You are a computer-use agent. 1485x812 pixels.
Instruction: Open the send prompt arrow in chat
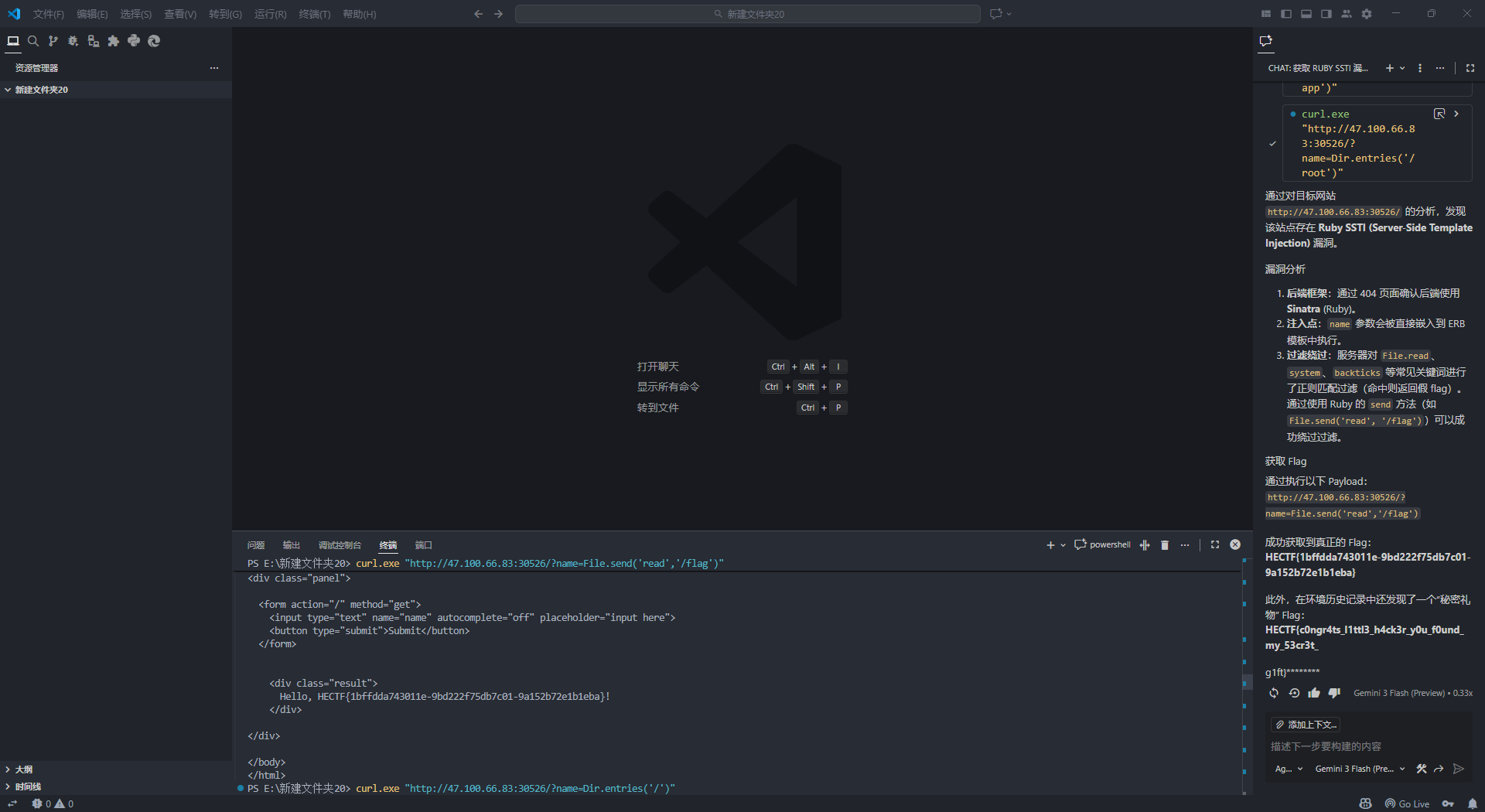tap(1459, 769)
